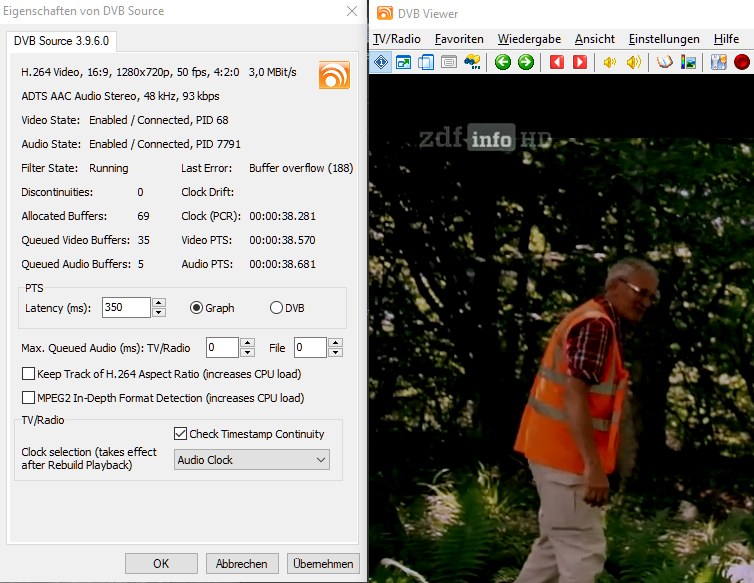Decrease TV/Radio max queued audio value
Image resolution: width=754 pixels, height=583 pixels.
(247, 353)
